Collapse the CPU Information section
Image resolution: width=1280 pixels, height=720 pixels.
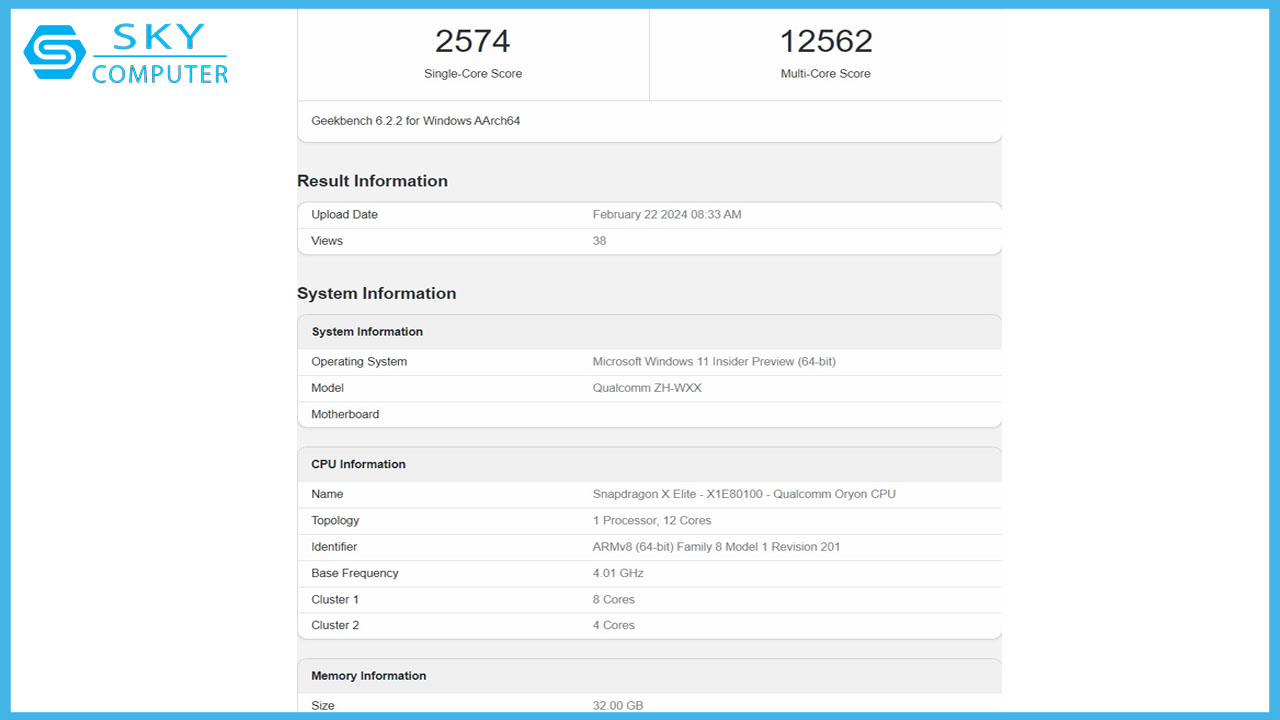[358, 464]
